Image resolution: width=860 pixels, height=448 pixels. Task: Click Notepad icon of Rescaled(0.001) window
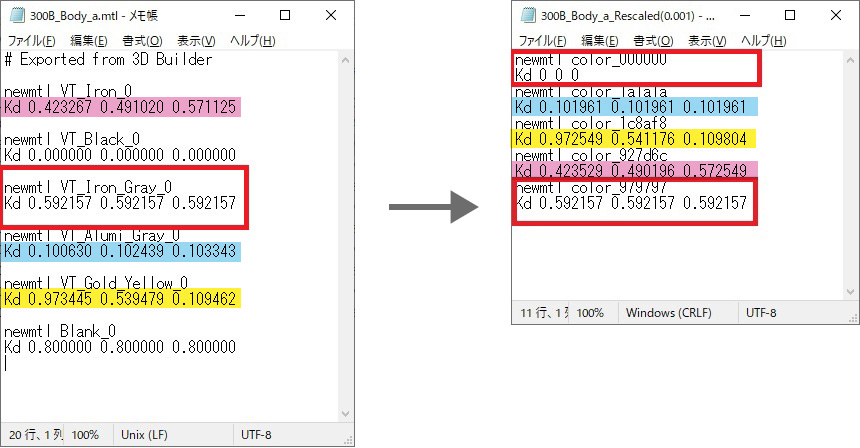[529, 15]
